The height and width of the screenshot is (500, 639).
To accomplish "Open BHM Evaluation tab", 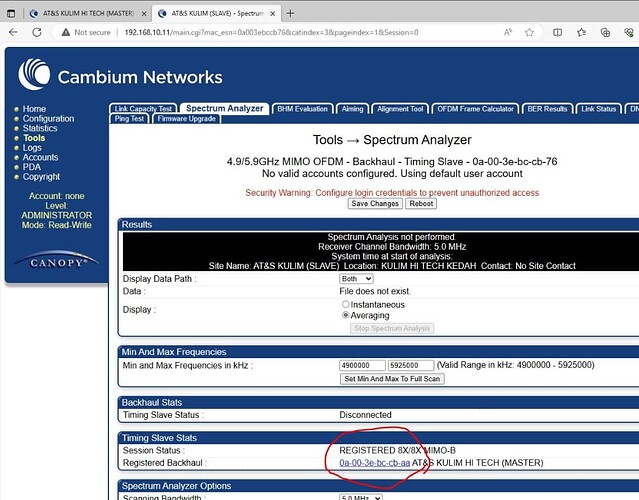I will [x=302, y=109].
